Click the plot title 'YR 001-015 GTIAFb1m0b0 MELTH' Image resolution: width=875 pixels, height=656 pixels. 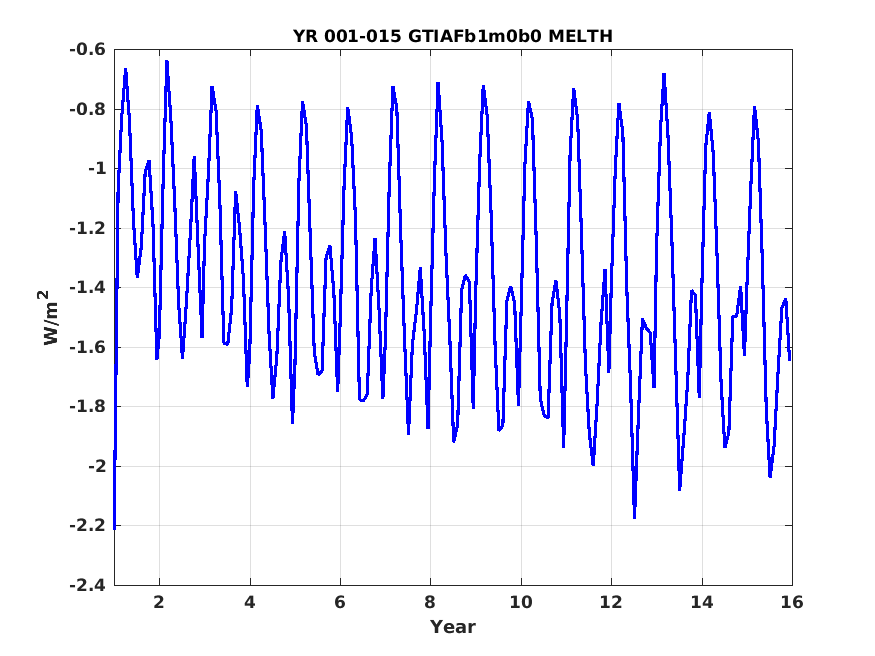coord(453,36)
